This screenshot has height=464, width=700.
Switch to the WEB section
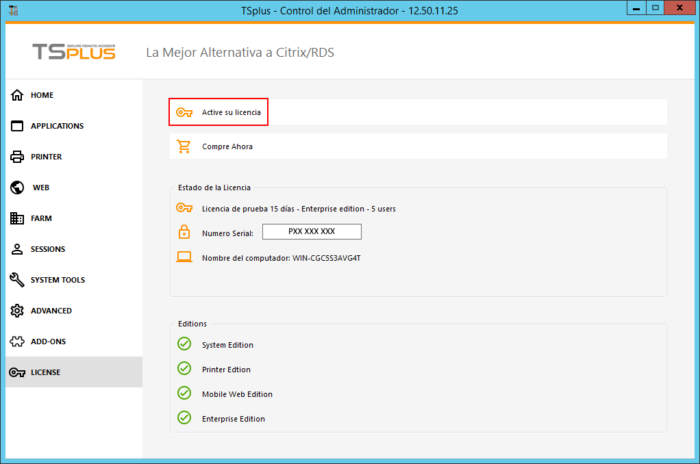click(74, 188)
